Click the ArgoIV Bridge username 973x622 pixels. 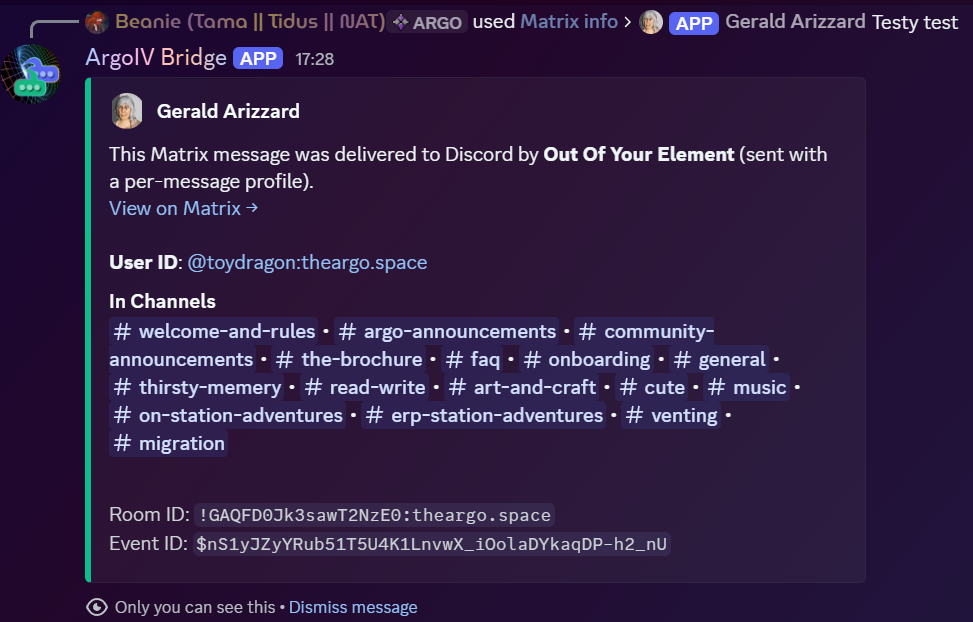pyautogui.click(x=156, y=58)
